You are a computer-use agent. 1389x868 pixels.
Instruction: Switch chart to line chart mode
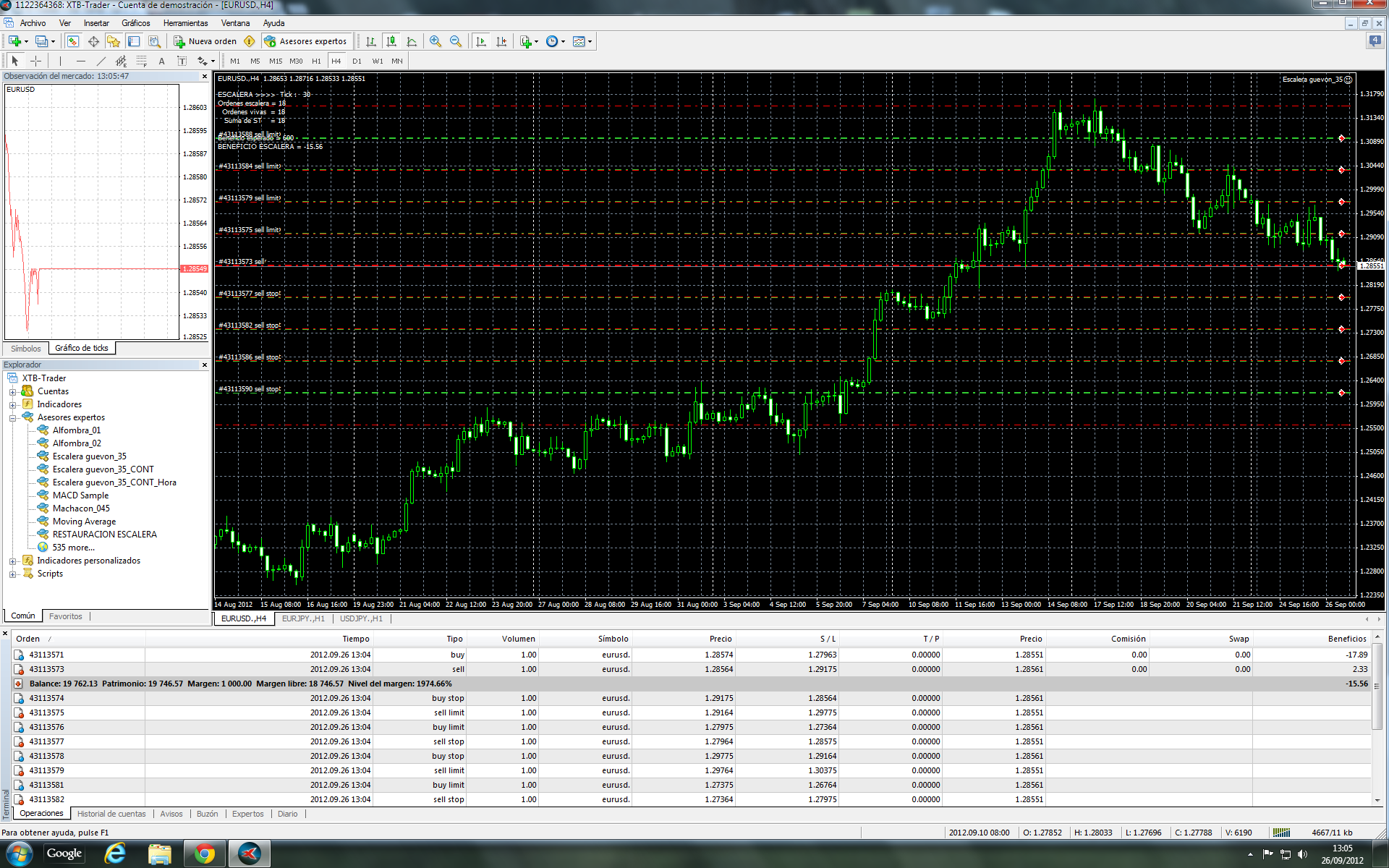(x=412, y=41)
